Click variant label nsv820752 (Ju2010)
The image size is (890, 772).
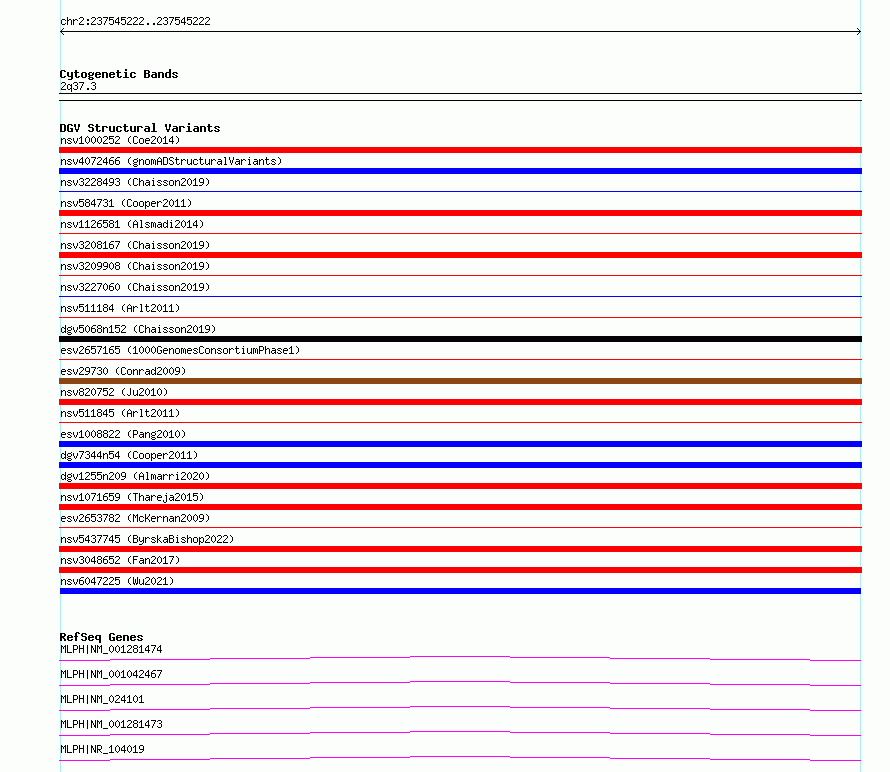[x=114, y=392]
